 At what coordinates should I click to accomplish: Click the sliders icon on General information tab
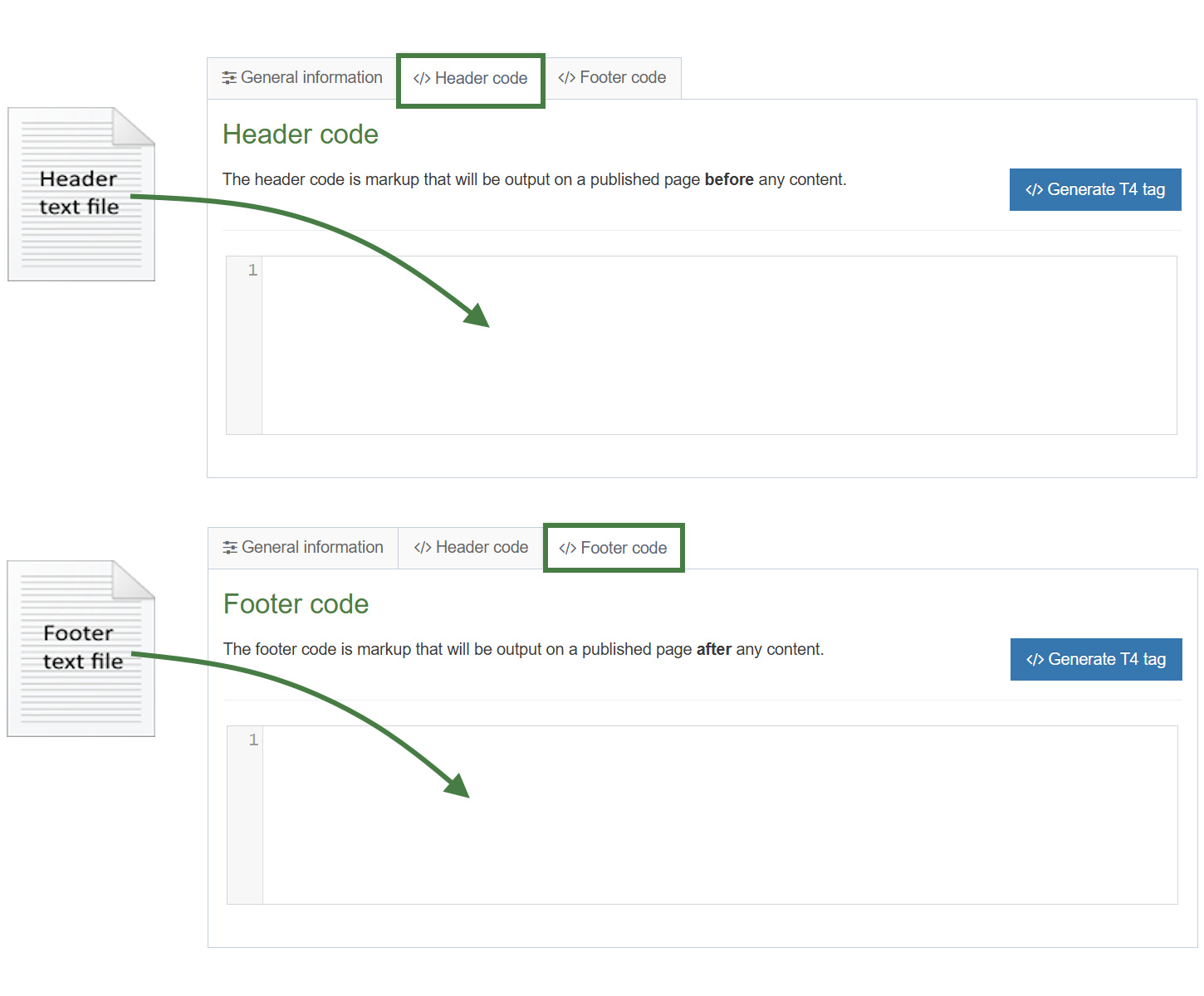click(230, 77)
